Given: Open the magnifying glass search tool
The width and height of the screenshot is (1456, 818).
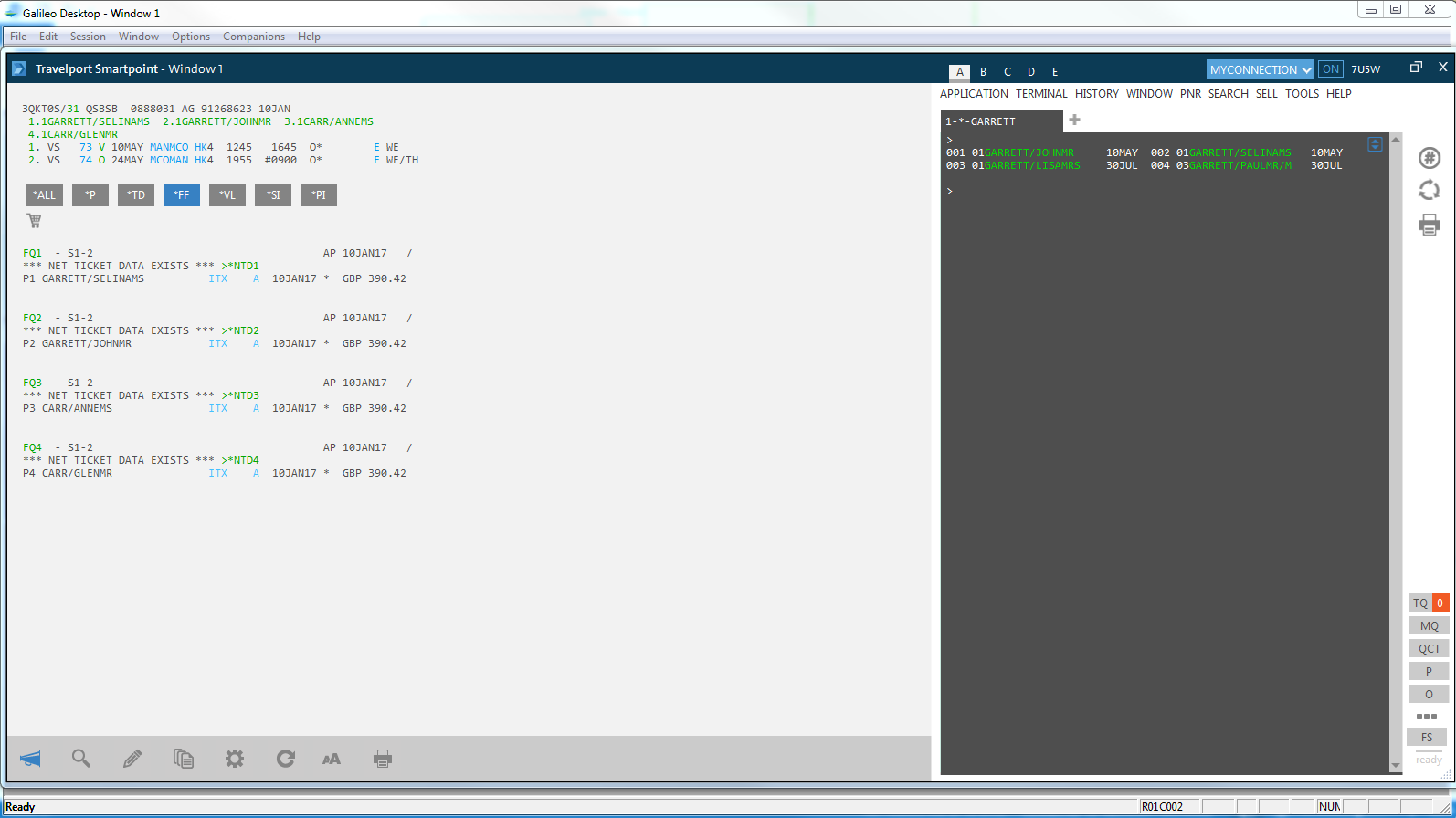Looking at the screenshot, I should (81, 759).
